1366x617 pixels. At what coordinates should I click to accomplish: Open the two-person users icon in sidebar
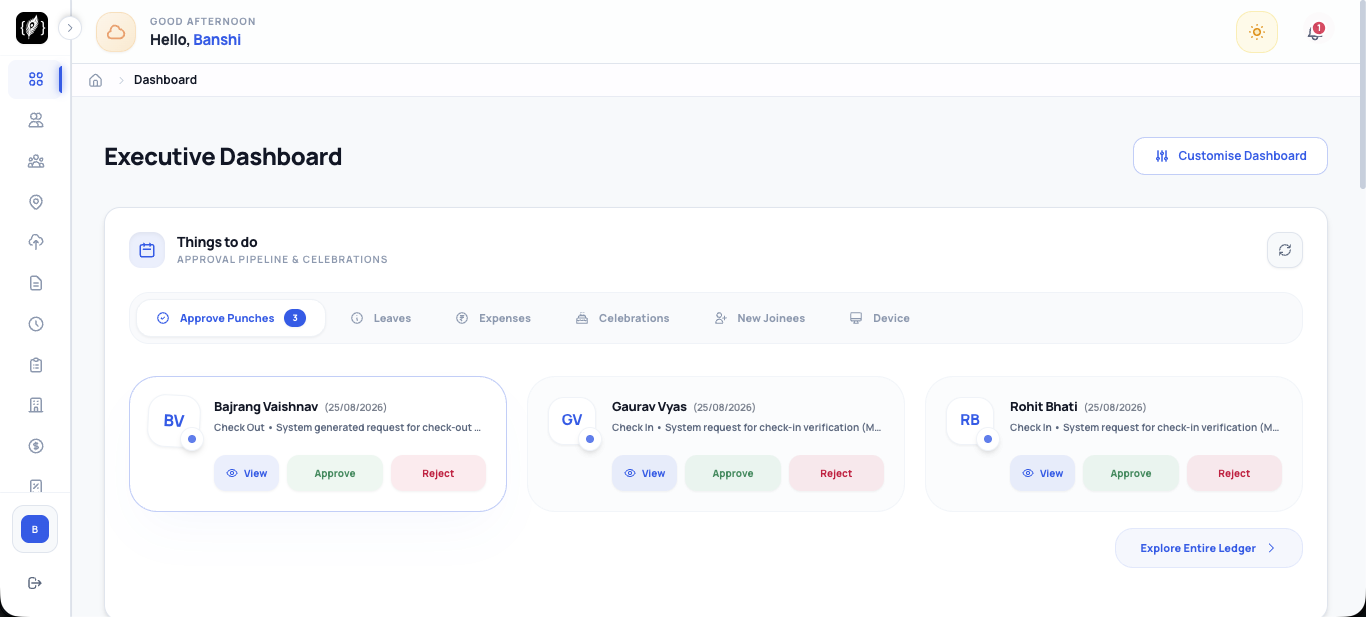coord(36,121)
